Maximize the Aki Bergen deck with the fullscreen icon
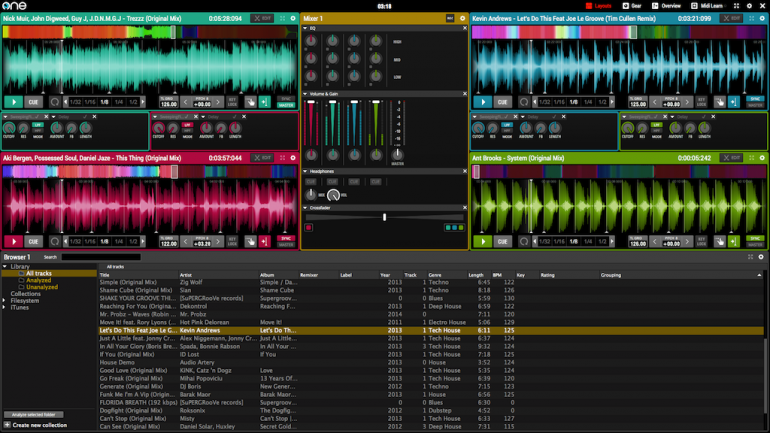The width and height of the screenshot is (770, 433). tap(282, 158)
